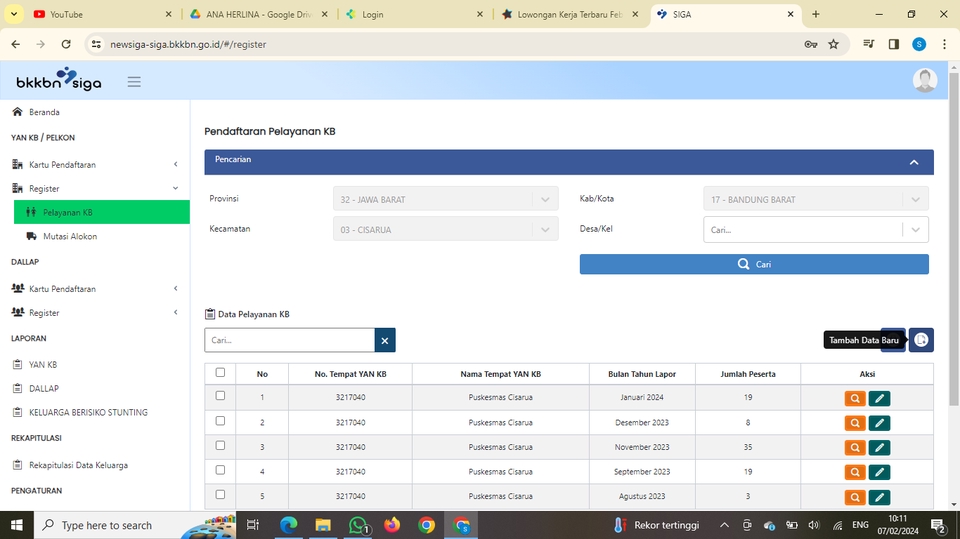
Task: Toggle the hamburger sidebar menu icon
Action: click(x=134, y=81)
